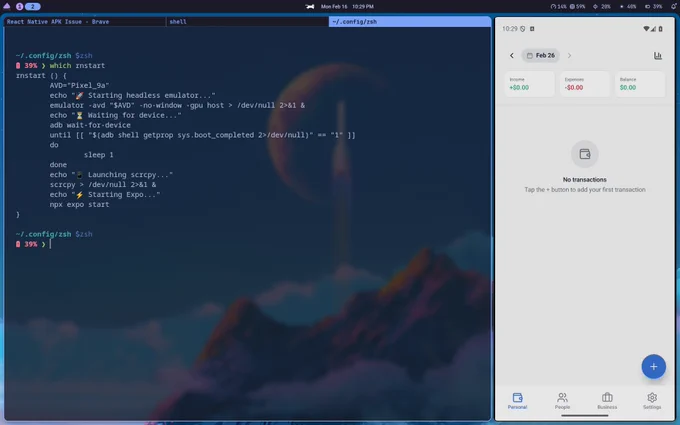The image size is (680, 425).
Task: Tap the blue plus add-transaction button
Action: [653, 366]
